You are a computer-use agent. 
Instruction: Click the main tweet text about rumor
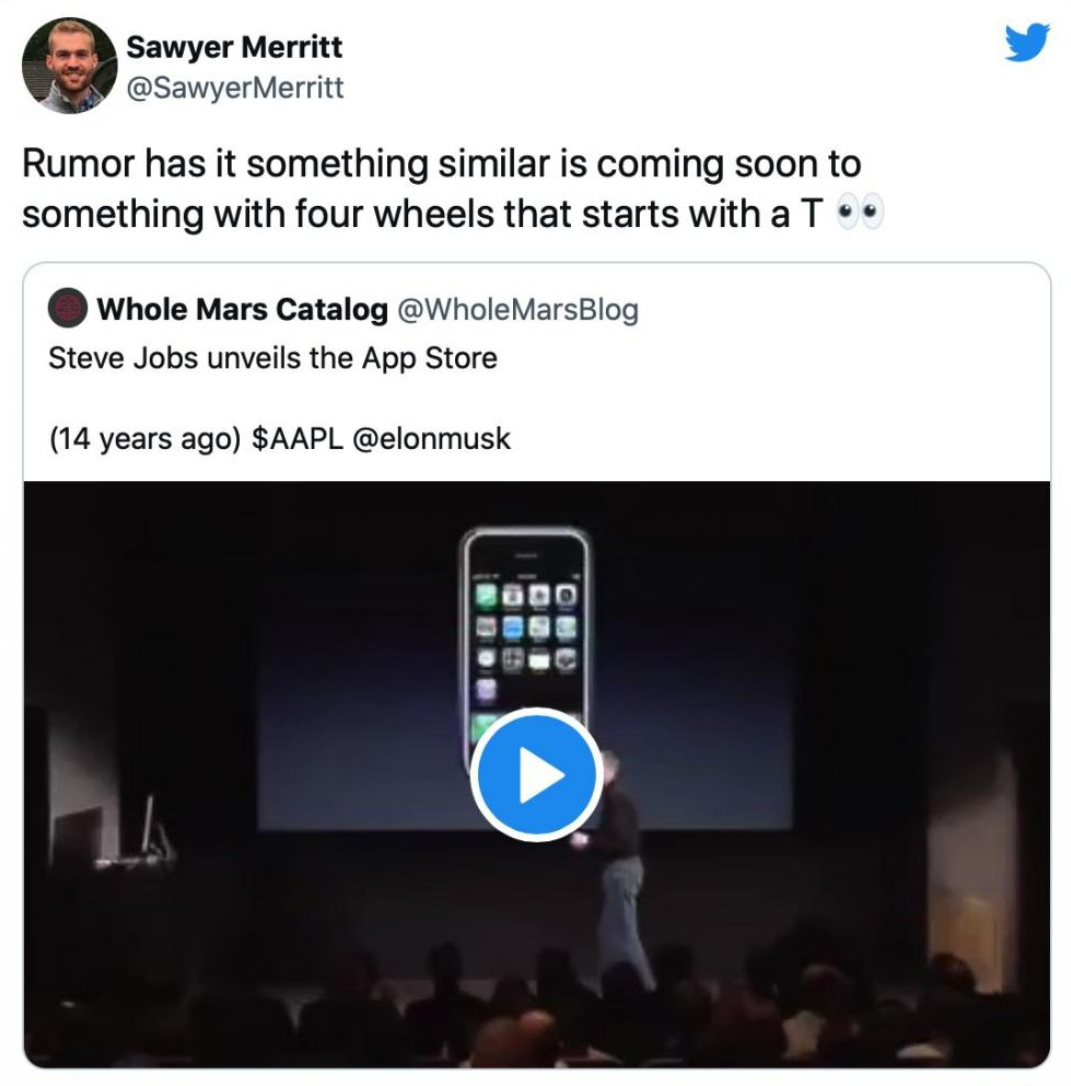point(453,188)
